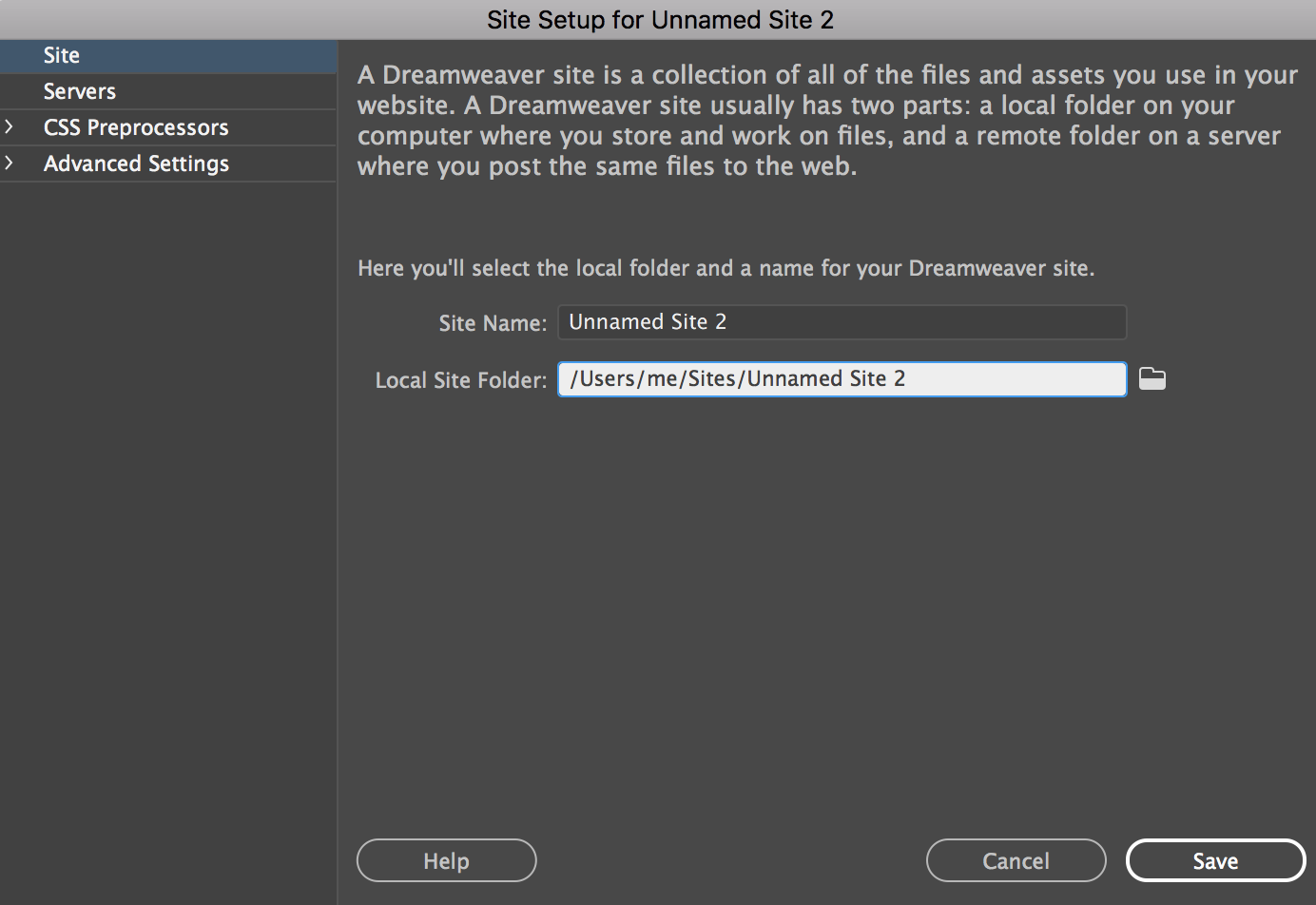Save the site settings
This screenshot has width=1316, height=905.
1215,860
